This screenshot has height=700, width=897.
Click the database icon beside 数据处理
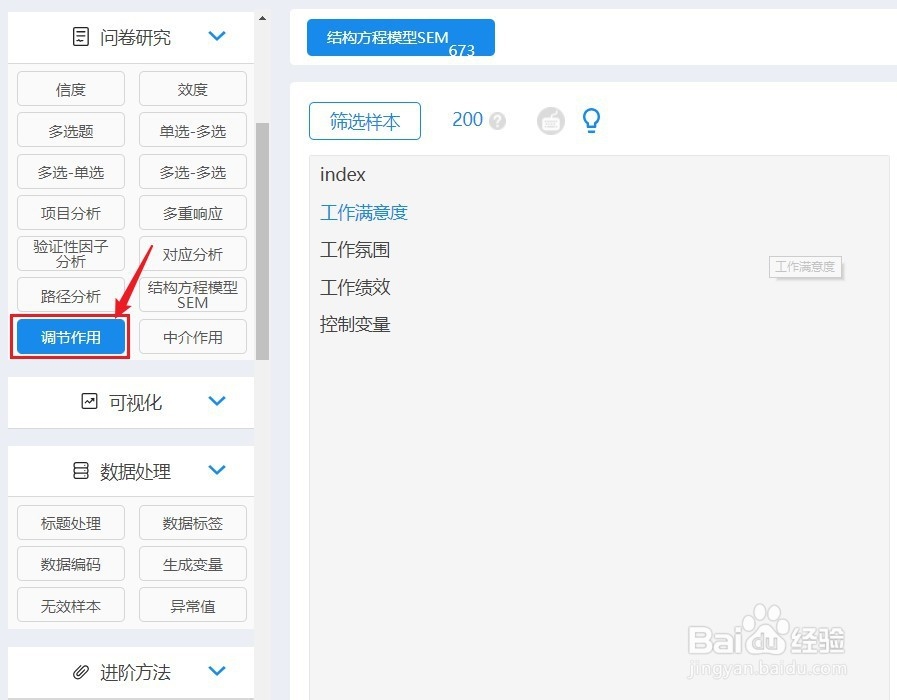pyautogui.click(x=81, y=471)
